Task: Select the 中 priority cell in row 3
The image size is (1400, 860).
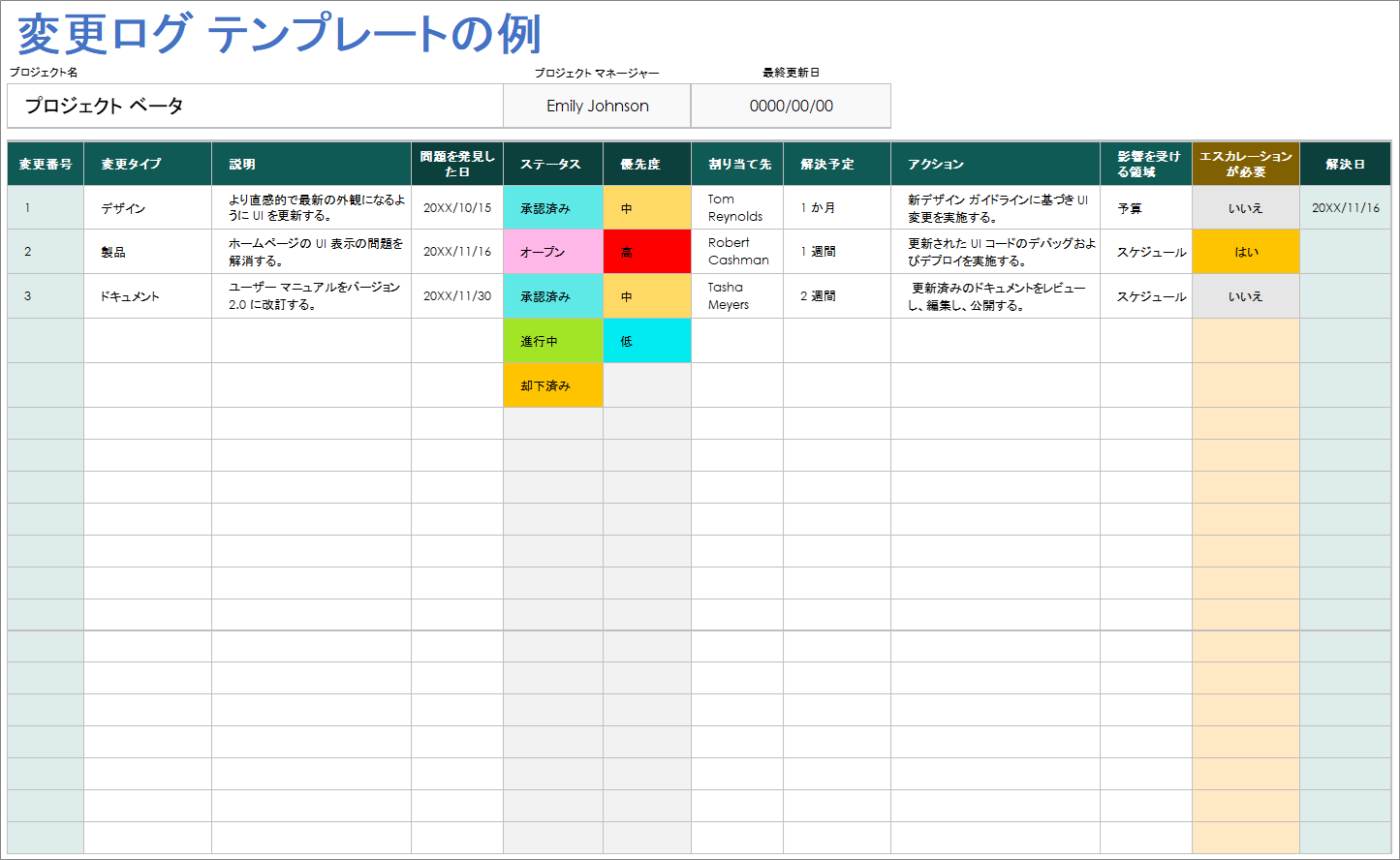Action: [x=647, y=296]
